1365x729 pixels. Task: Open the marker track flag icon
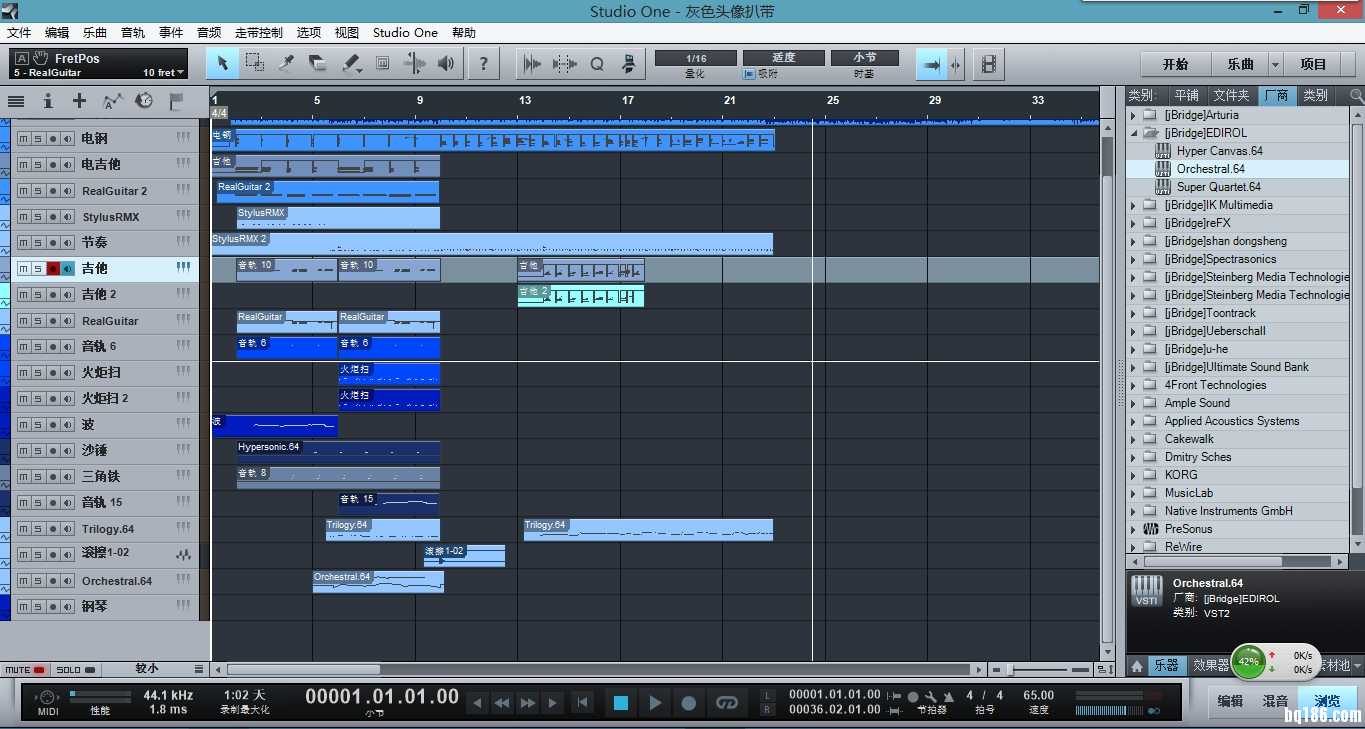[176, 101]
